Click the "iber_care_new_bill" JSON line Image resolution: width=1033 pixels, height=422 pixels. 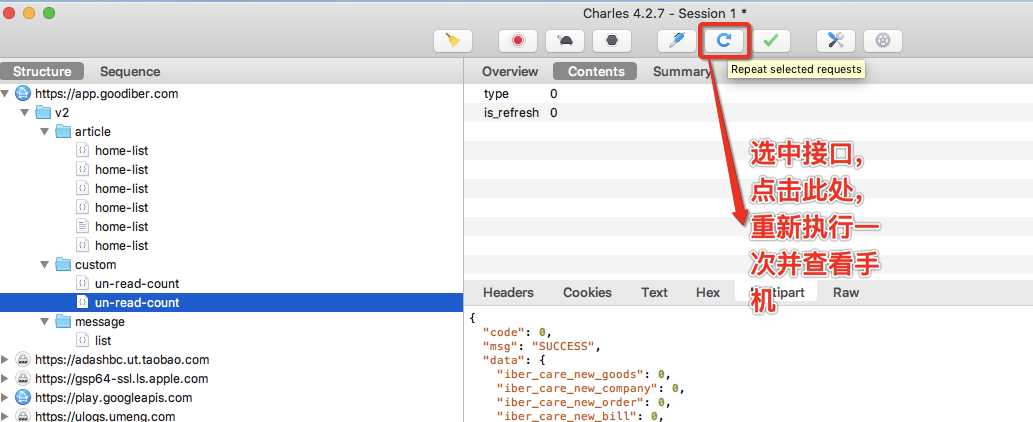[x=579, y=416]
